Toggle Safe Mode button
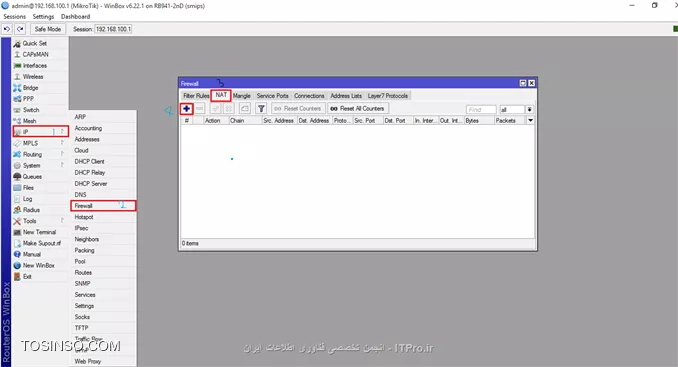Viewport: 678px width, 367px height. tap(48, 29)
